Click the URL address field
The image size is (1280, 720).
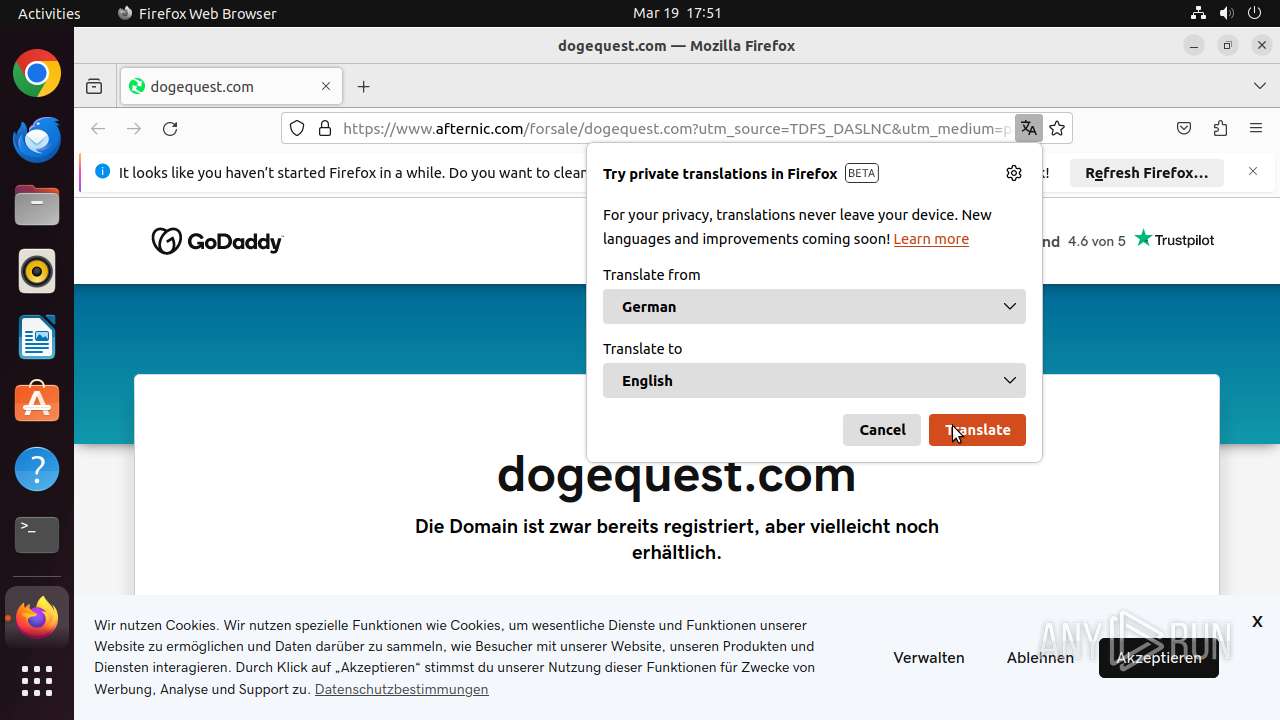(x=676, y=128)
